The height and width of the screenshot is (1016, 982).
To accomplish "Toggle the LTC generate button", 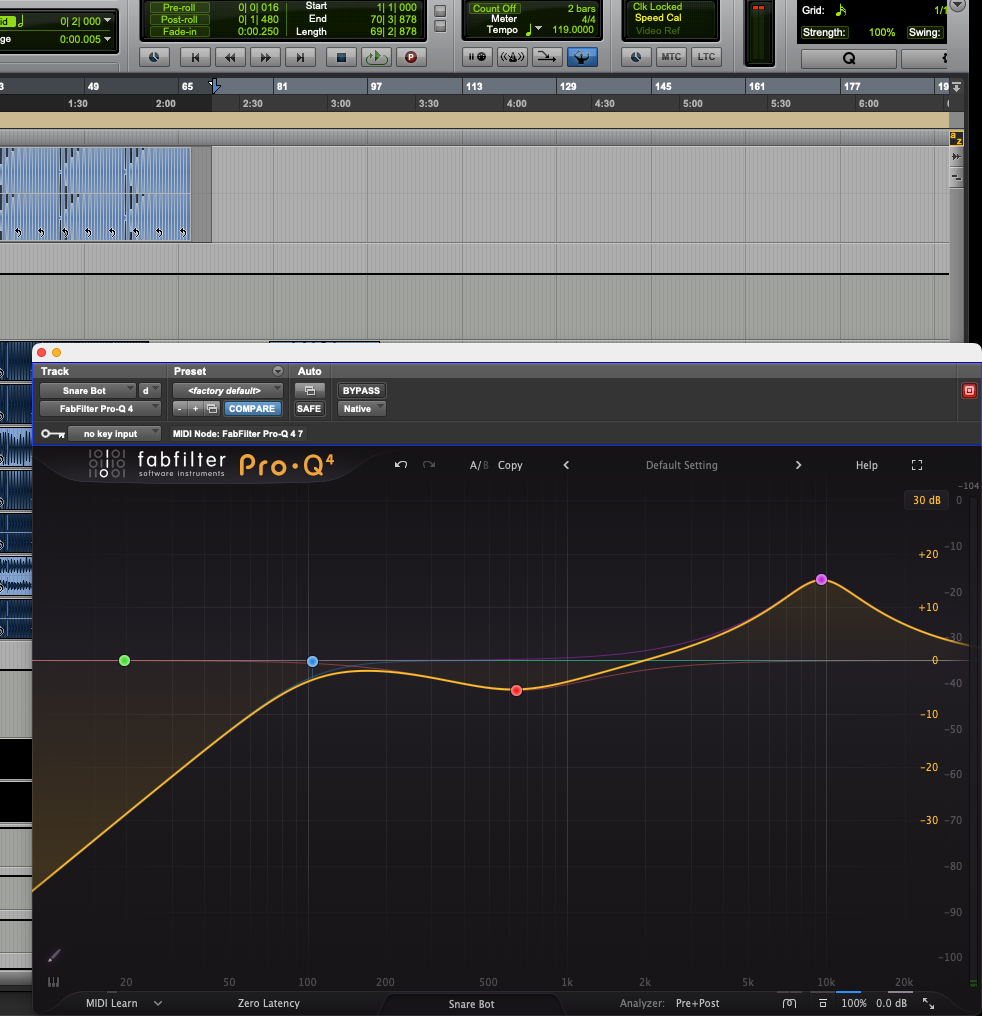I will click(x=706, y=57).
